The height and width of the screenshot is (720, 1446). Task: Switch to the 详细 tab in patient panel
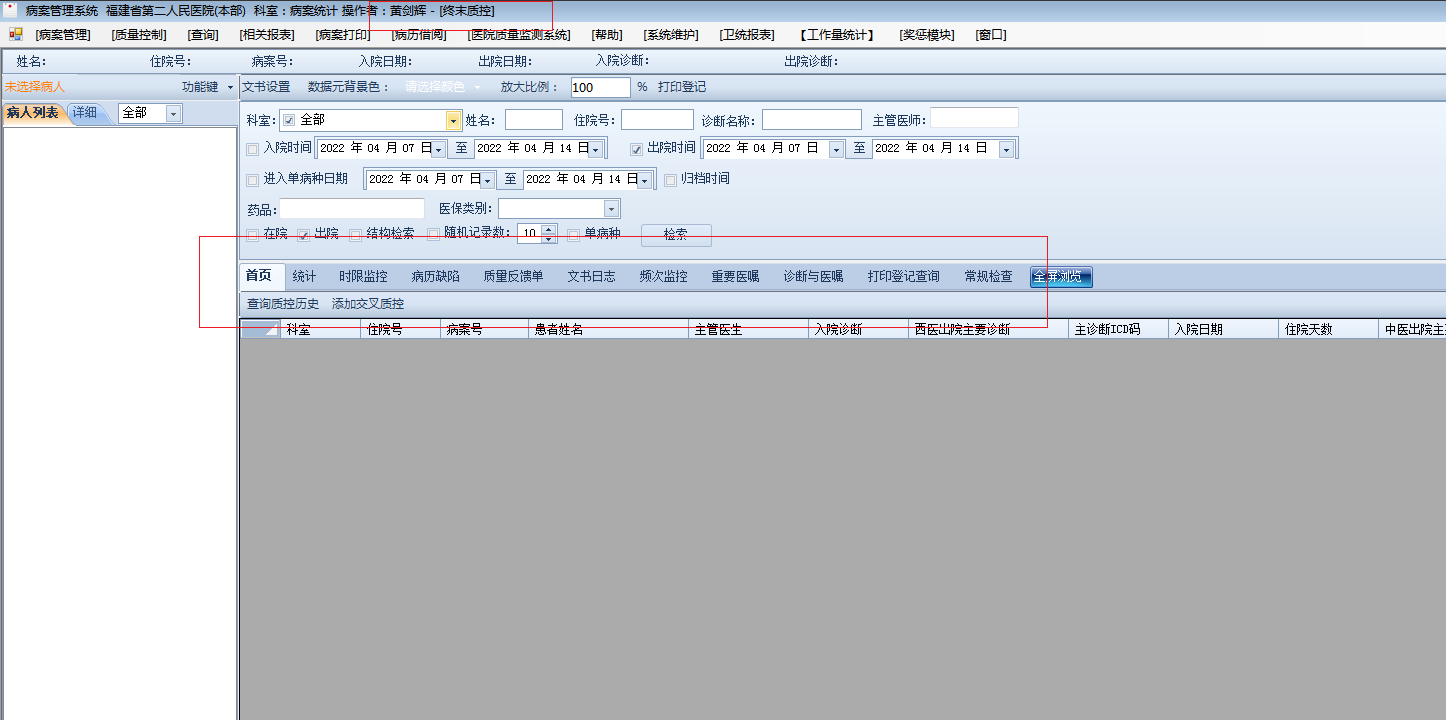[x=85, y=113]
